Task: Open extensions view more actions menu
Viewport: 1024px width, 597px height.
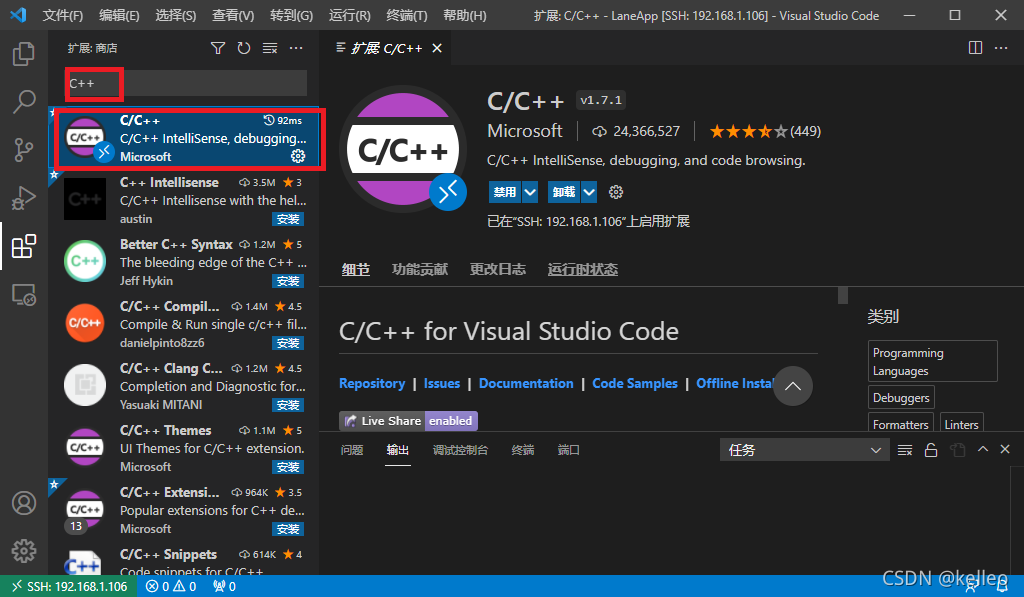Action: point(296,48)
